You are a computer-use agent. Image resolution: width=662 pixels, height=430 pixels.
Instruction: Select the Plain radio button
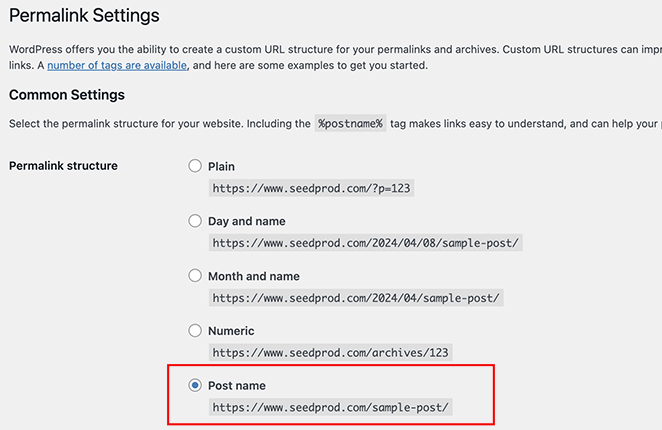195,166
